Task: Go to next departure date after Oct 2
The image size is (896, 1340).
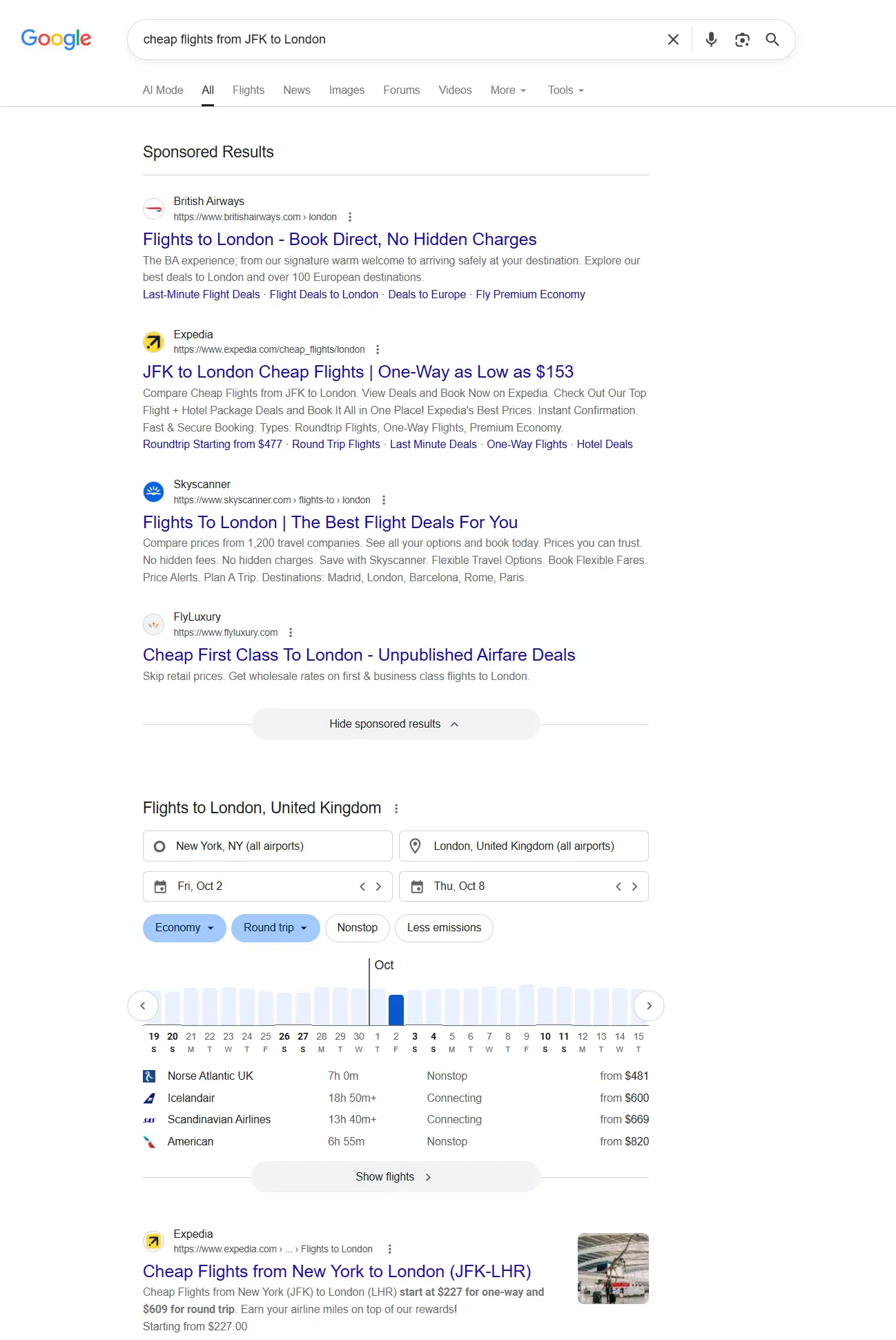Action: coord(378,886)
